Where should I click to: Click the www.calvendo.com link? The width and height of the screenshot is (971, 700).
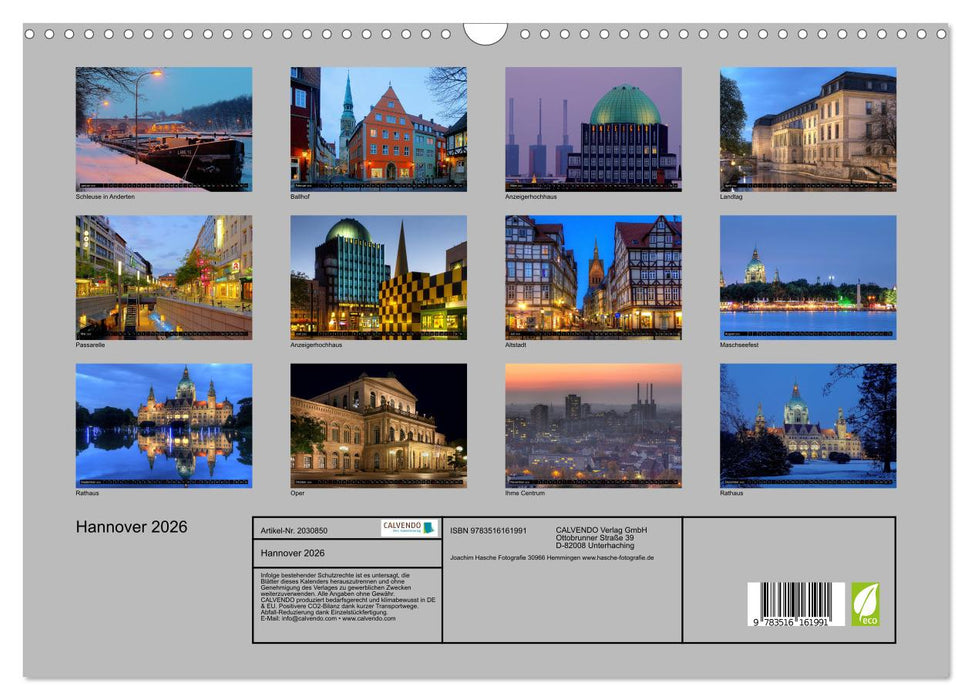[368, 618]
